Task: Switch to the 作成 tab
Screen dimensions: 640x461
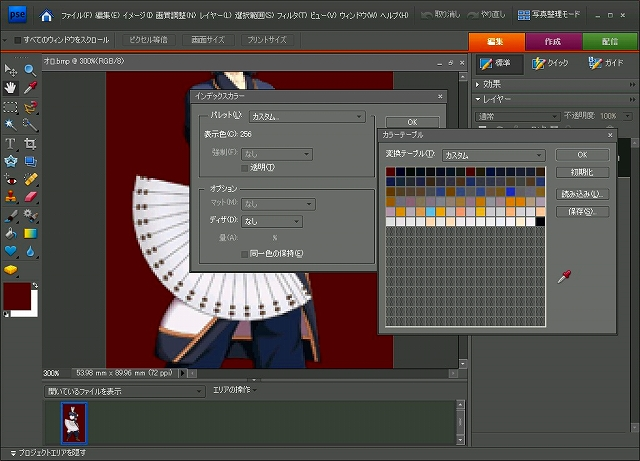Action: (553, 41)
